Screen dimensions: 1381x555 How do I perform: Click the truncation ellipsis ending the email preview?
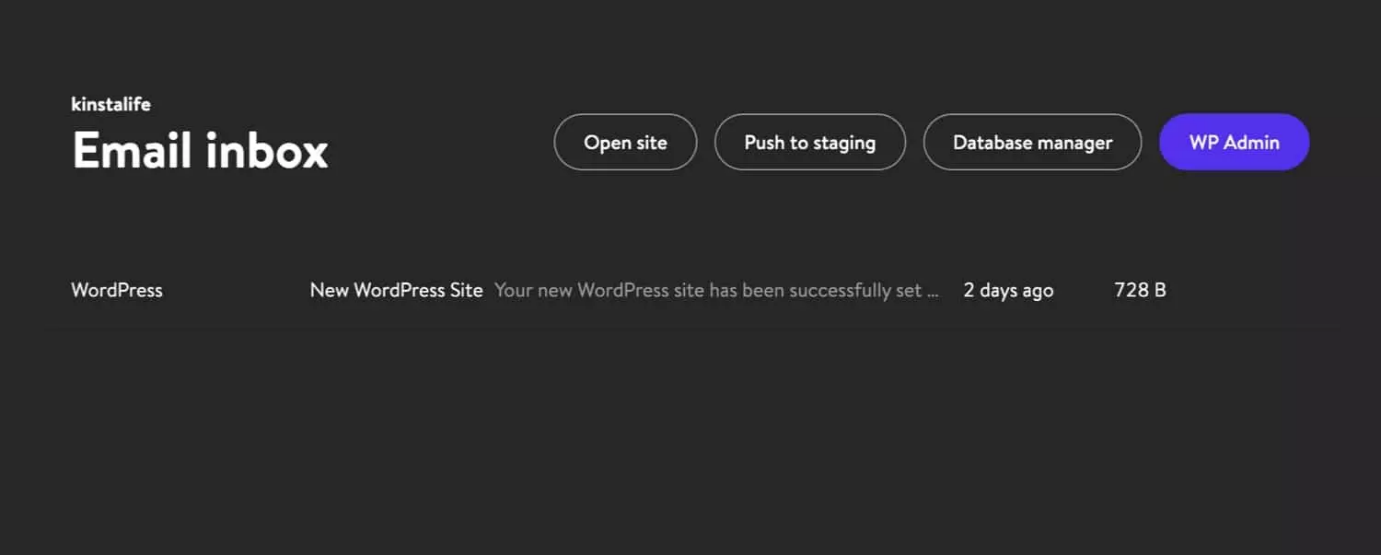tap(933, 292)
